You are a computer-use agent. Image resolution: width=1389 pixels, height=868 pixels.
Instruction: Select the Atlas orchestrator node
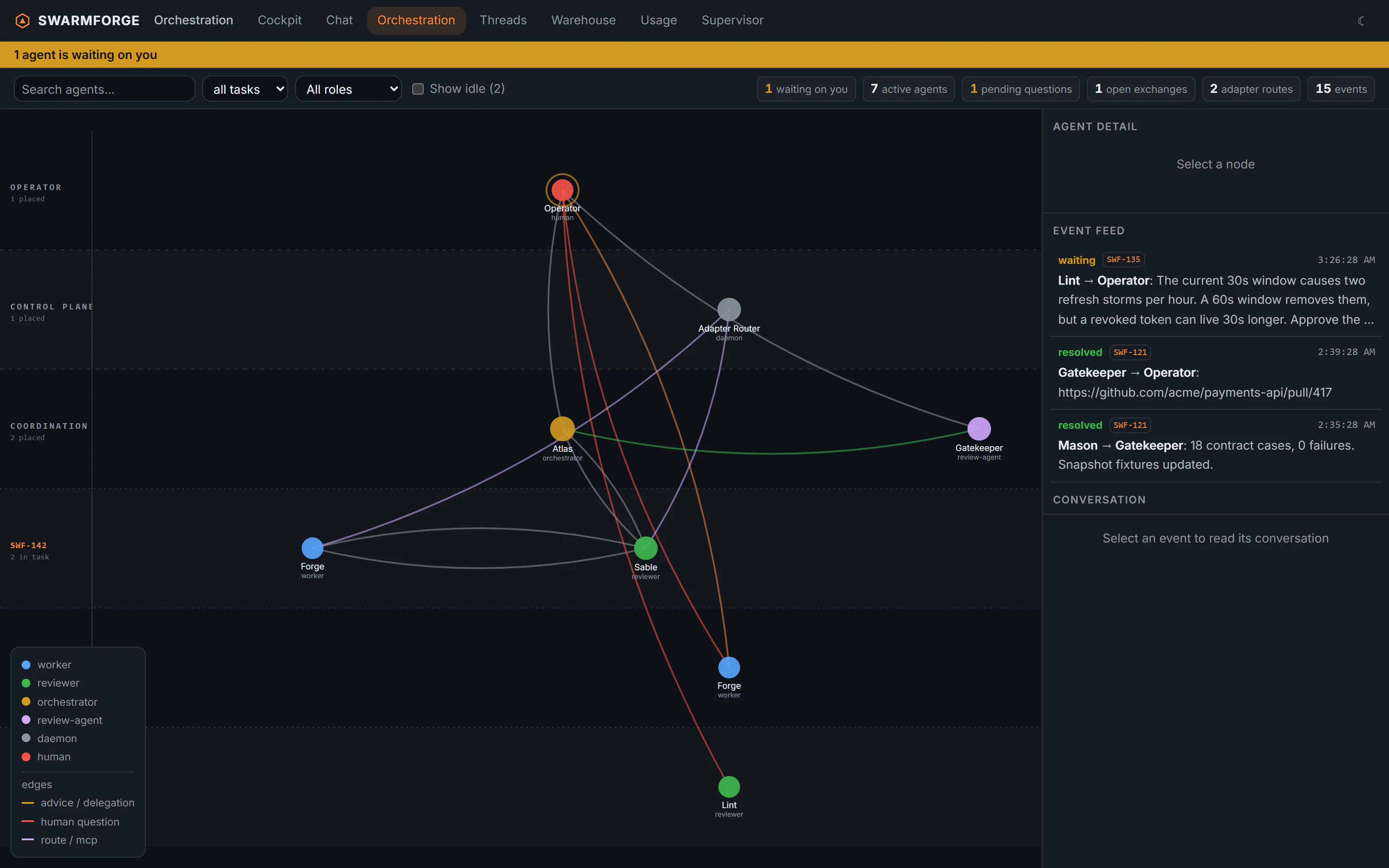click(562, 429)
